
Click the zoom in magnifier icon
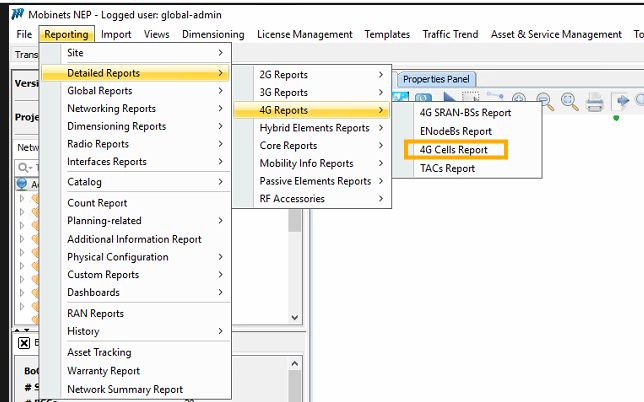pyautogui.click(x=519, y=100)
